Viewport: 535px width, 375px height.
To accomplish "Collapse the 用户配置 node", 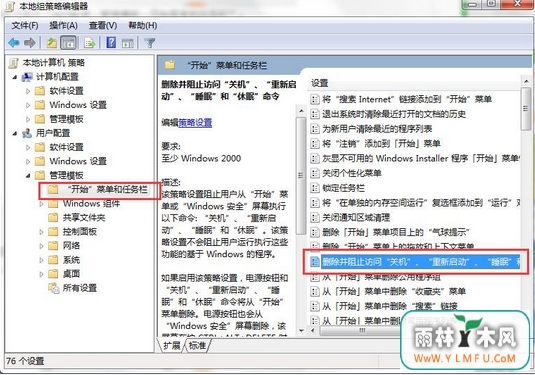I will [15, 133].
